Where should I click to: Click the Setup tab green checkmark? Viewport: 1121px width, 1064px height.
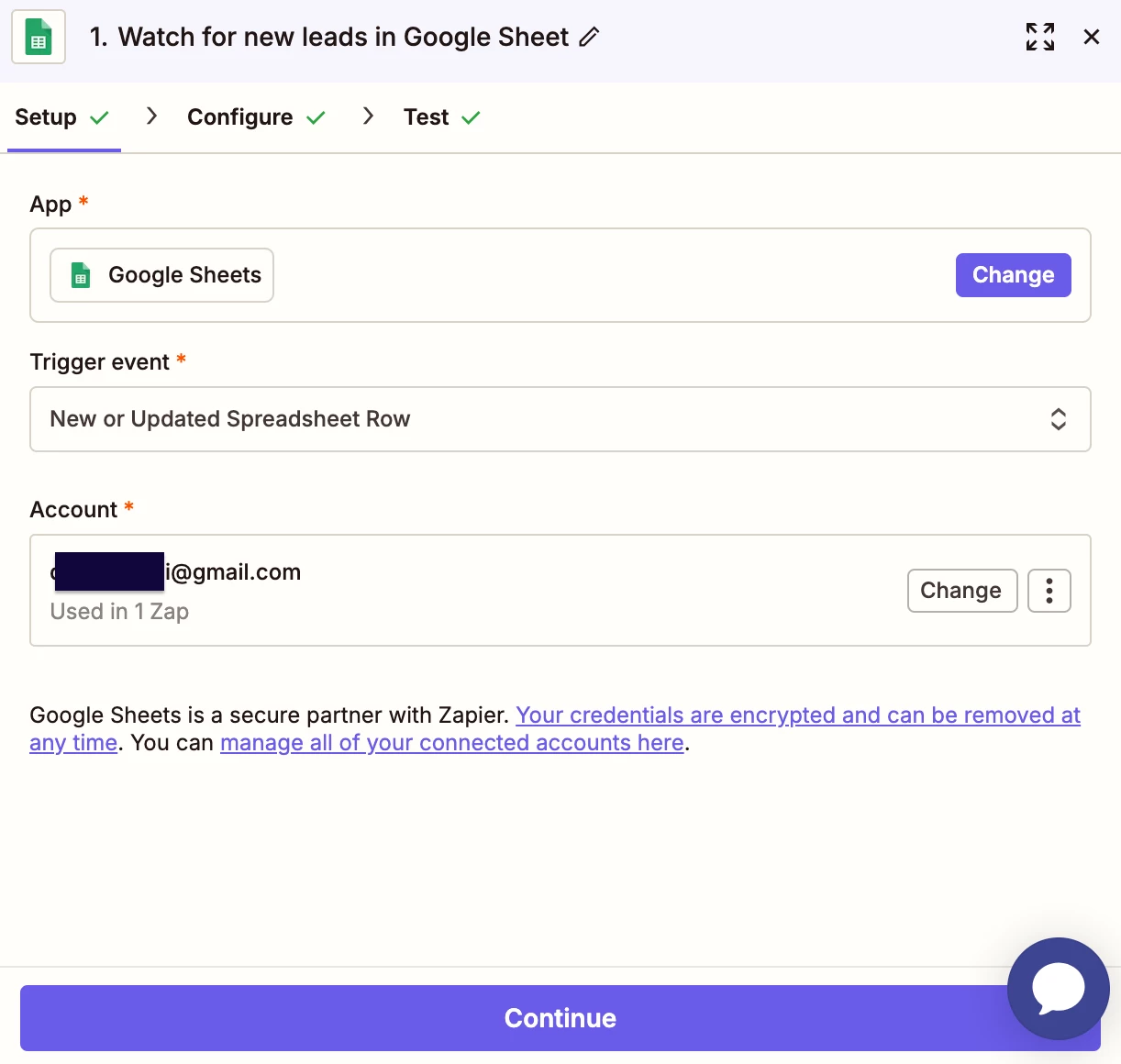100,117
